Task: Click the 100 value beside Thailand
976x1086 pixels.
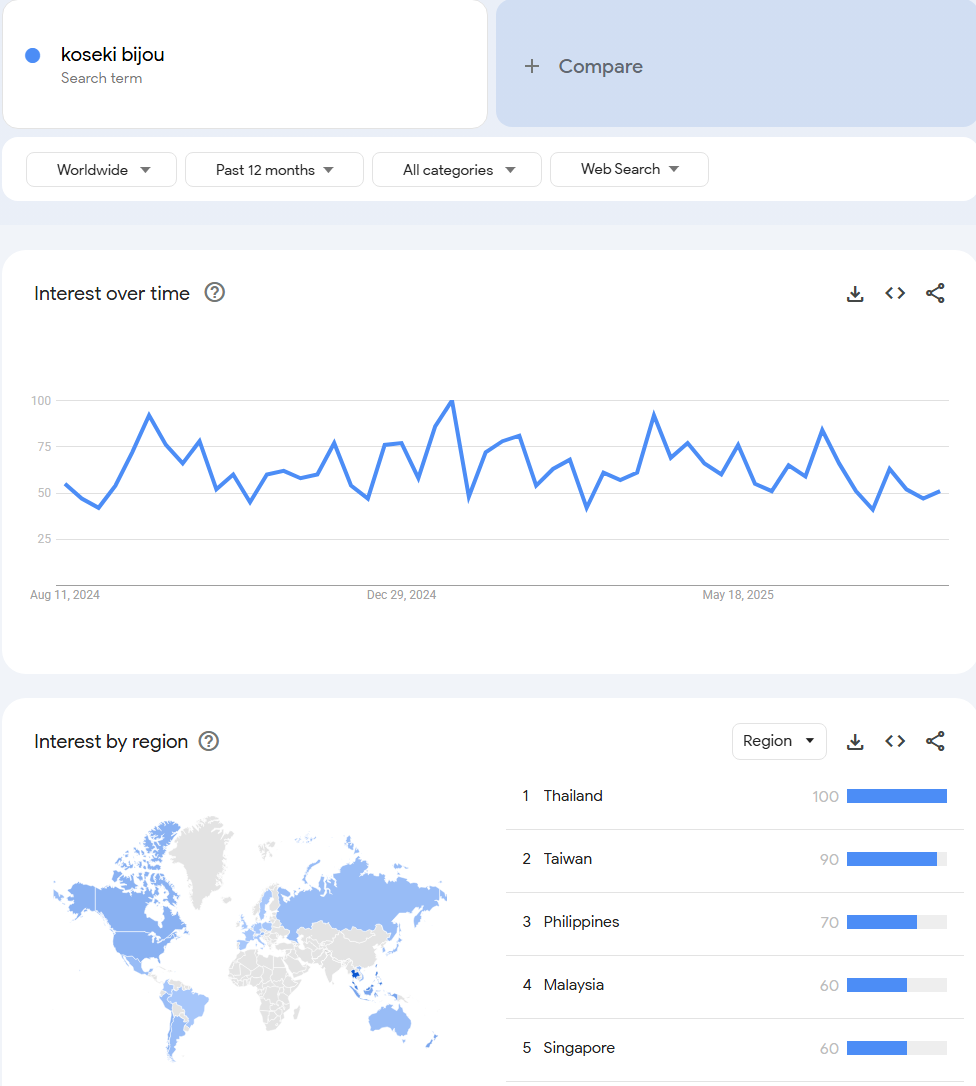Action: [x=825, y=797]
